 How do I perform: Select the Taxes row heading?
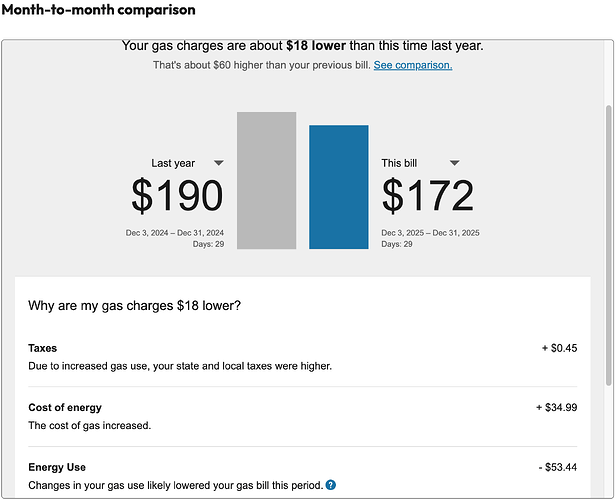(43, 348)
